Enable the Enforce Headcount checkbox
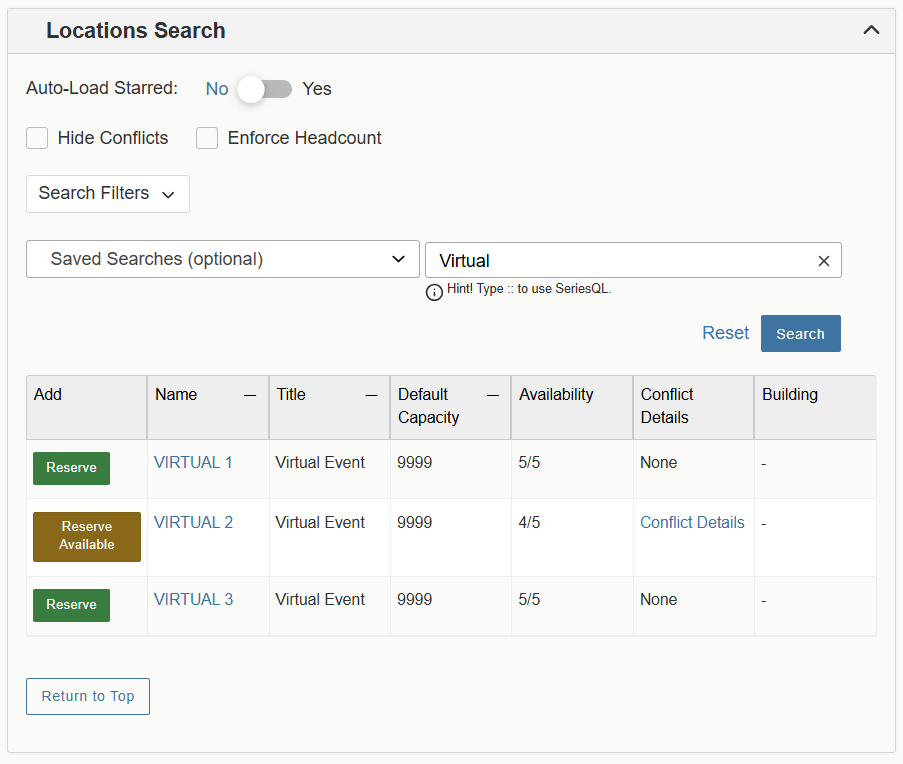Image resolution: width=903 pixels, height=764 pixels. pos(207,138)
